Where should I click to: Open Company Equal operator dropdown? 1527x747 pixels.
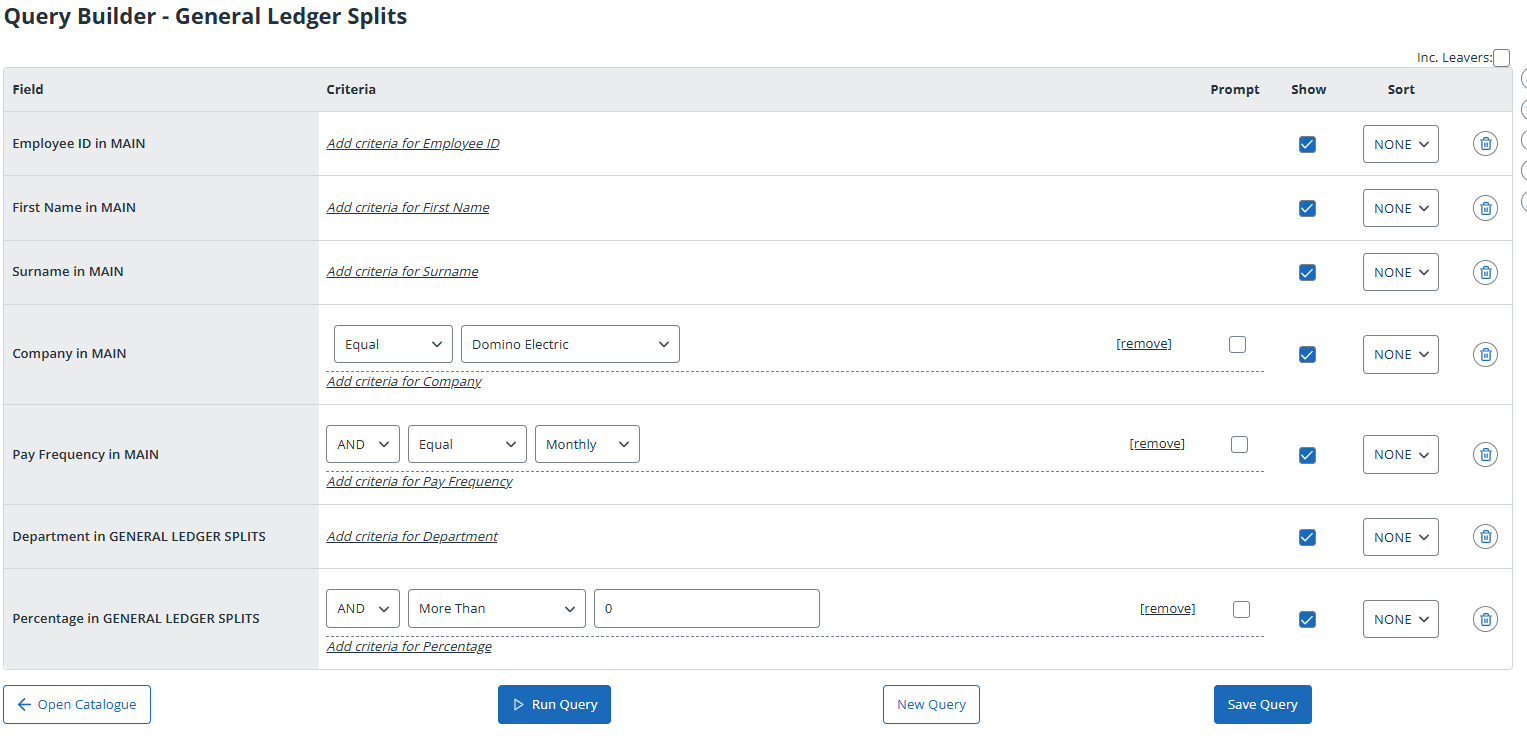[x=393, y=344]
